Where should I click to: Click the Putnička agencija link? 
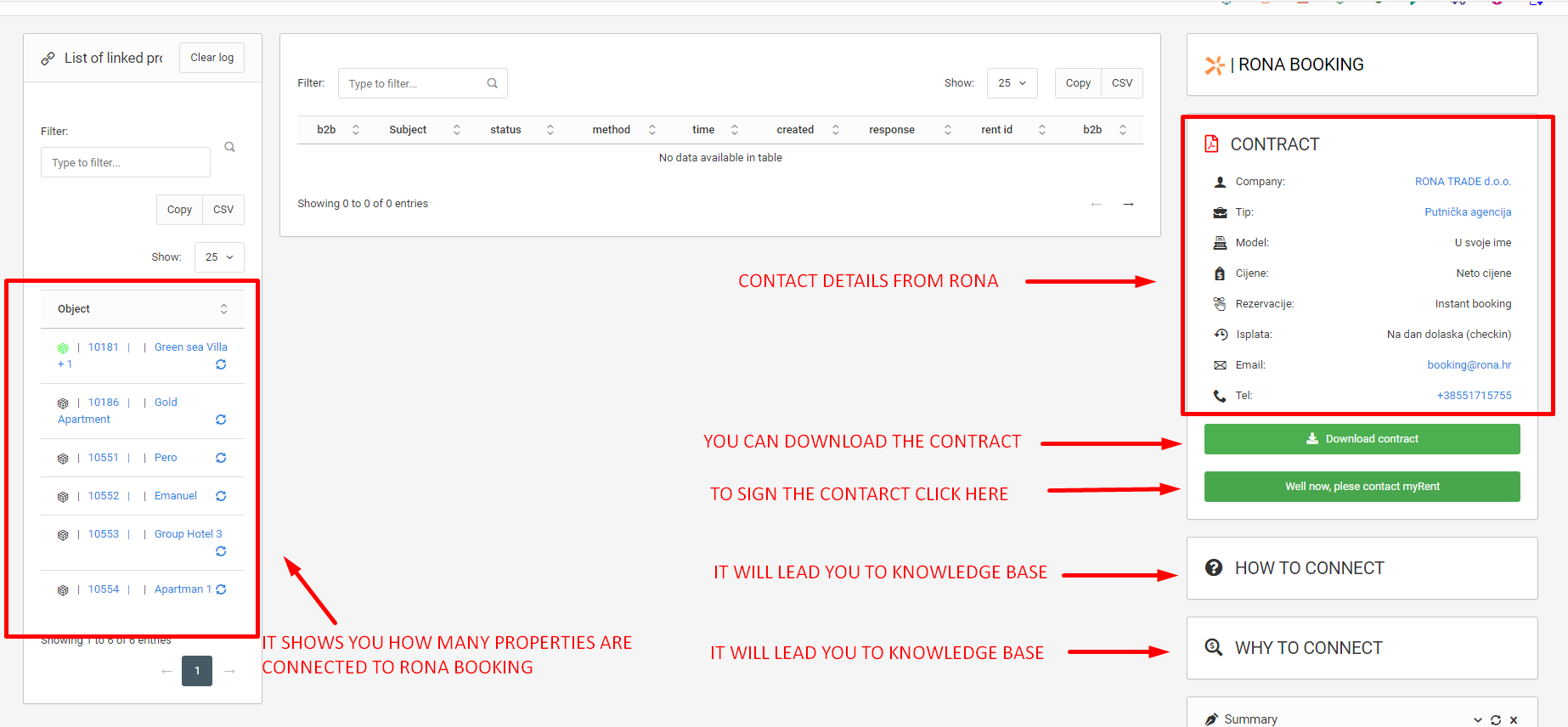[x=1468, y=212]
